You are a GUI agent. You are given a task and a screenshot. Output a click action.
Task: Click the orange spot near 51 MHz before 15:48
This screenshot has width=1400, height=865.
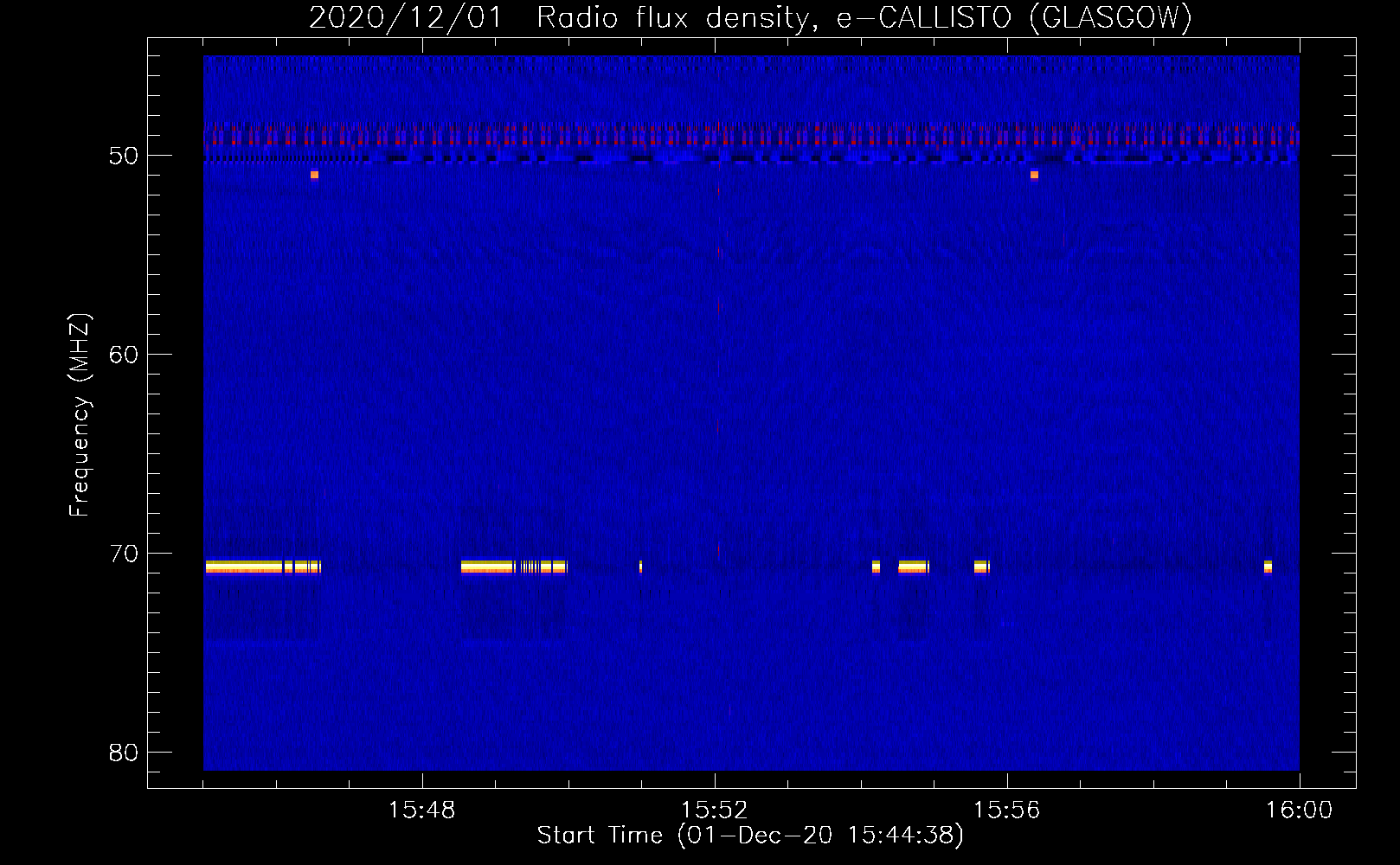click(314, 175)
